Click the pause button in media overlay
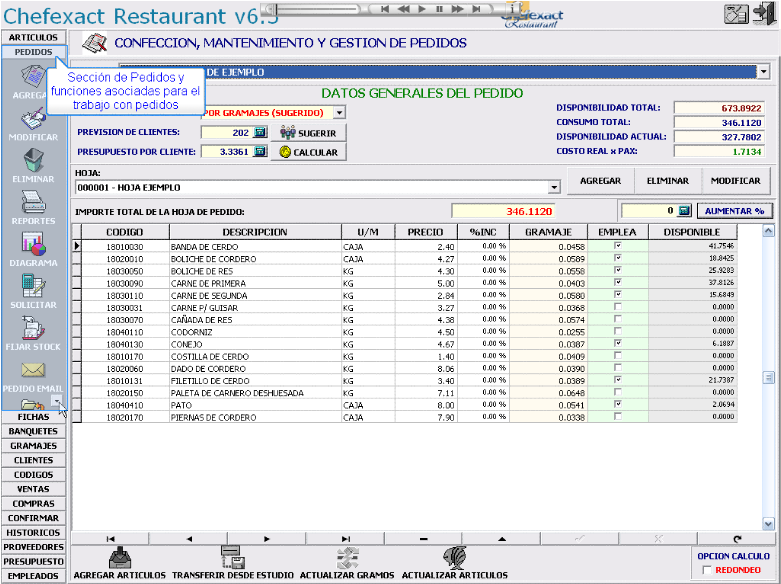 (439, 9)
